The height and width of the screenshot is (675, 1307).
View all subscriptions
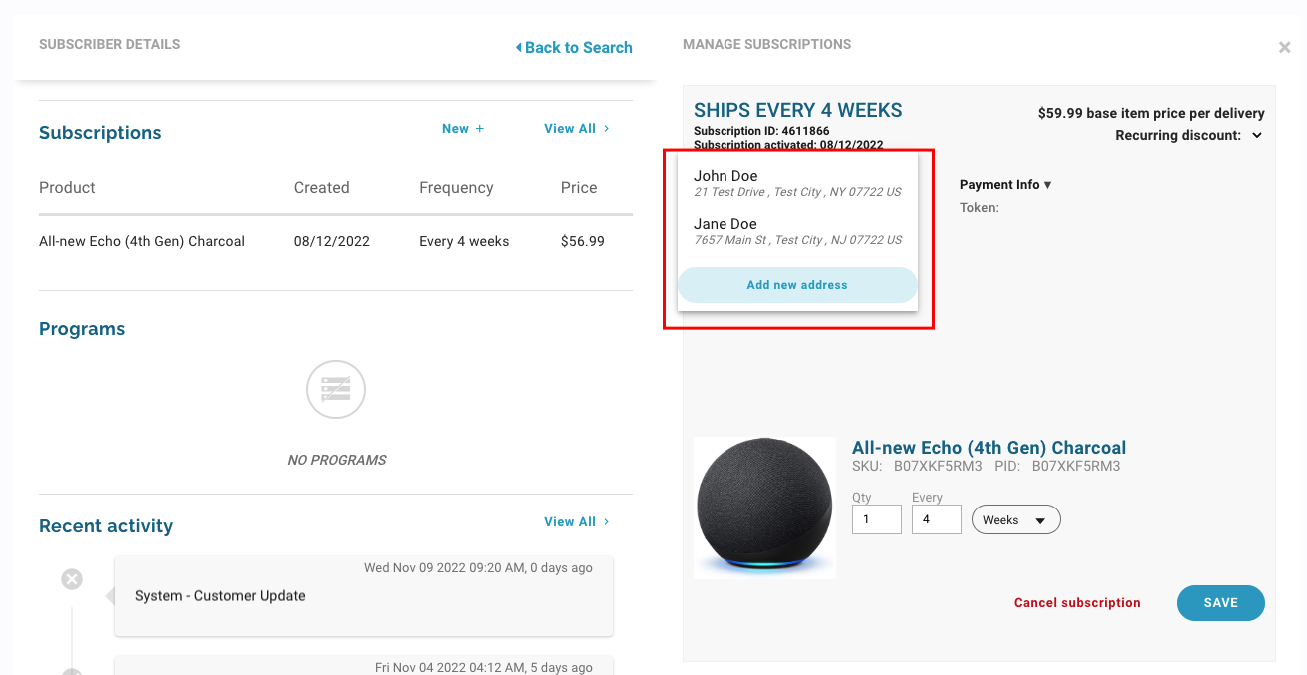[576, 129]
